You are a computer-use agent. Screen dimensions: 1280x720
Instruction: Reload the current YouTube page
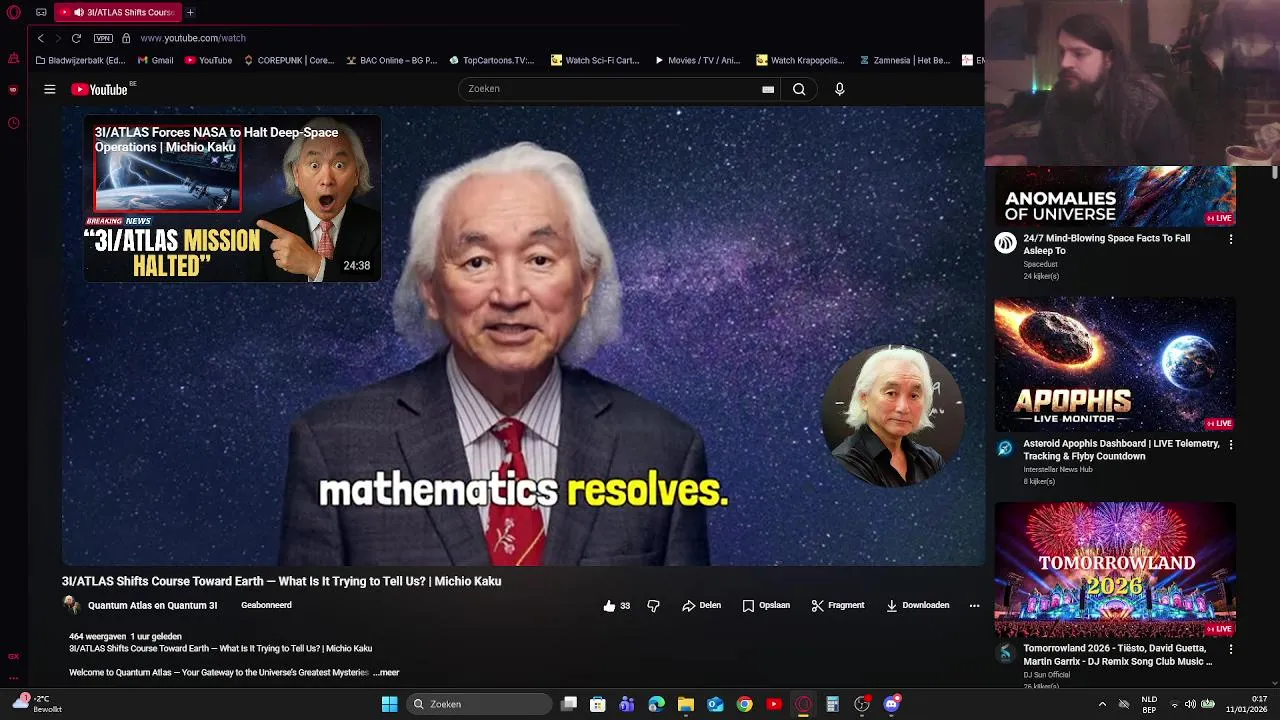pos(76,38)
